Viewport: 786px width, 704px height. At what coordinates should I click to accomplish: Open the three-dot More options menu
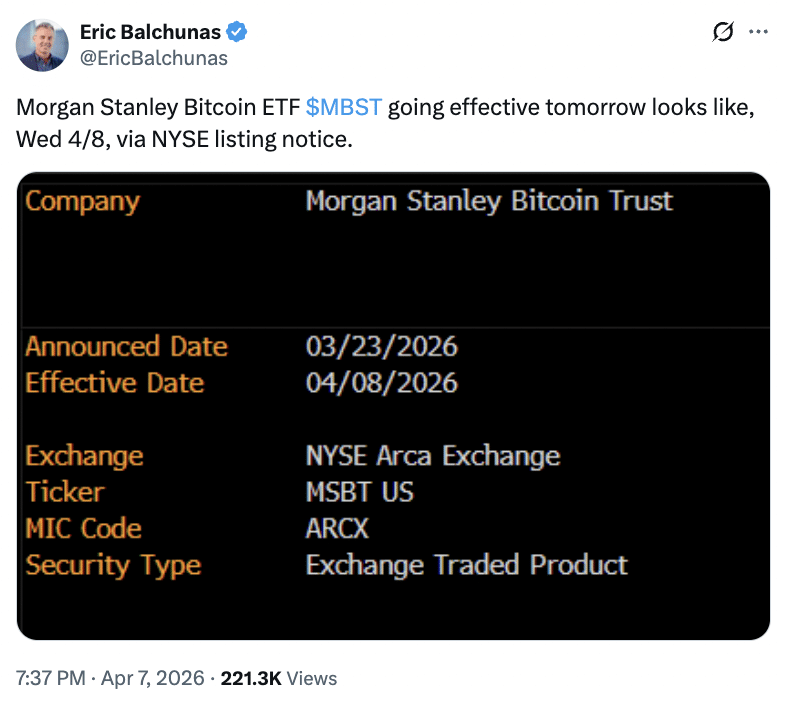click(758, 33)
